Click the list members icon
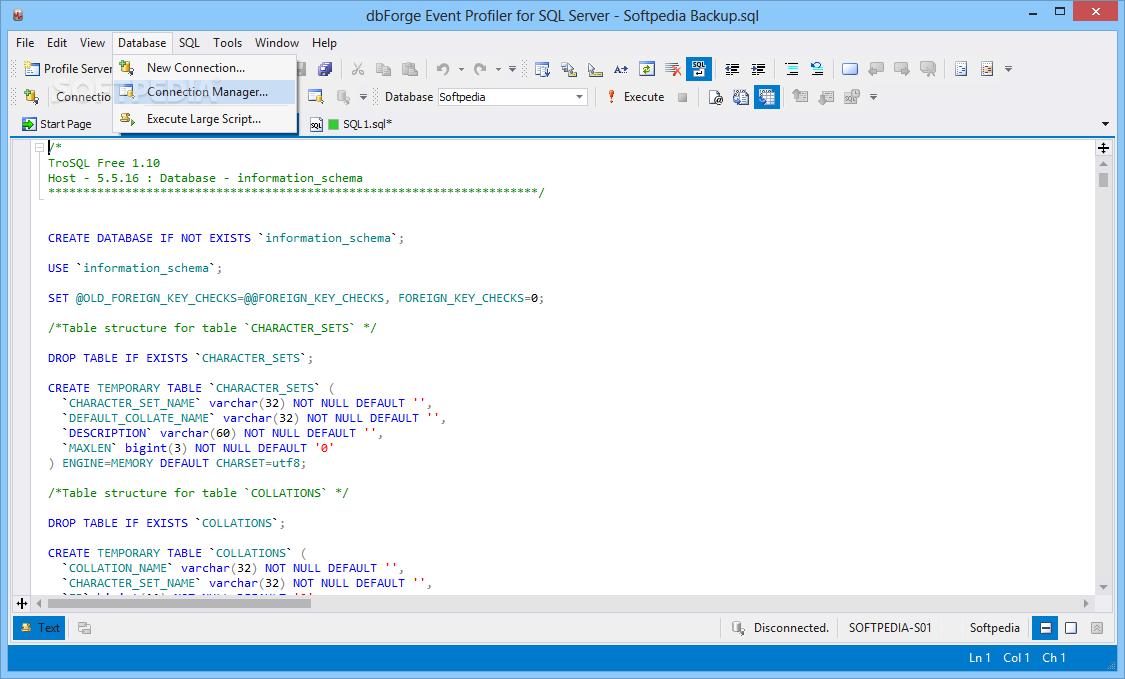This screenshot has height=679, width=1125. (x=542, y=69)
